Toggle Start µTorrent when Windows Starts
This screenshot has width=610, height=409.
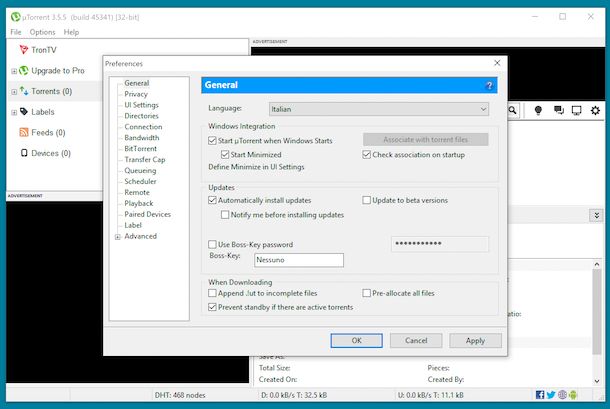point(212,140)
